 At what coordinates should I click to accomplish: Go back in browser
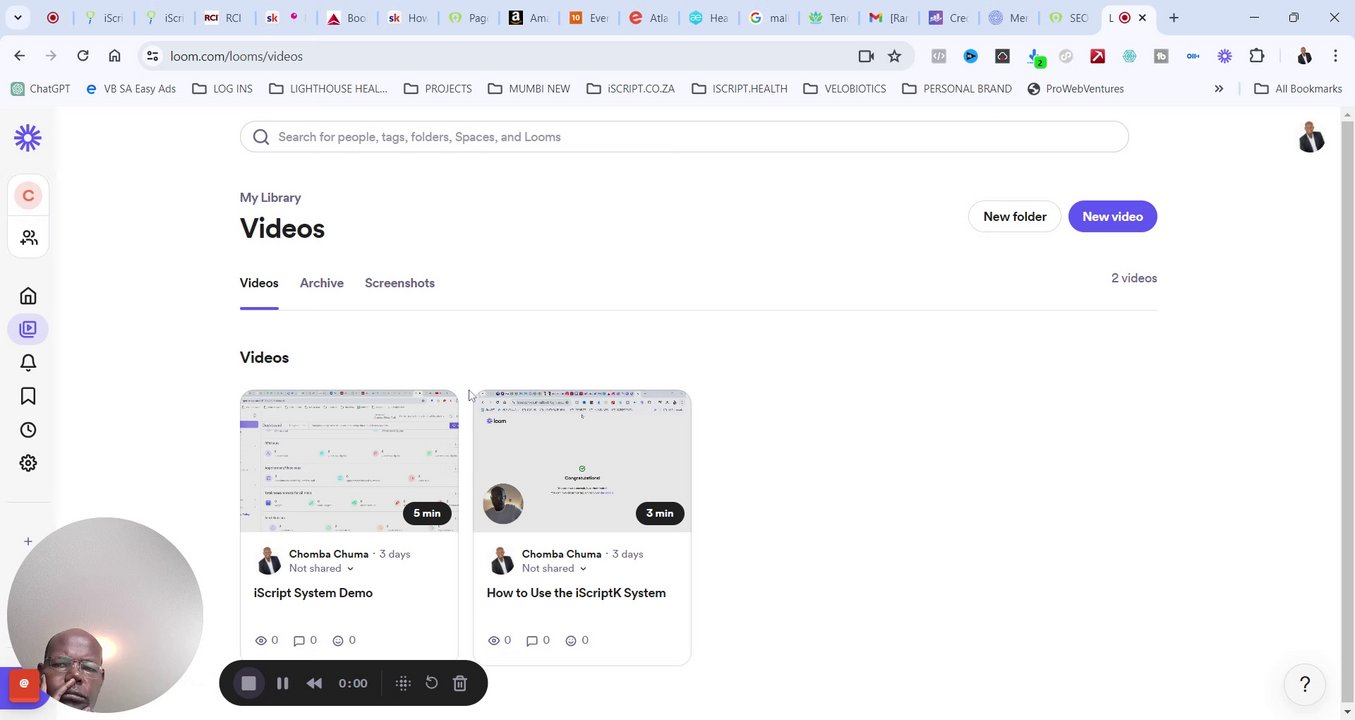[x=20, y=56]
